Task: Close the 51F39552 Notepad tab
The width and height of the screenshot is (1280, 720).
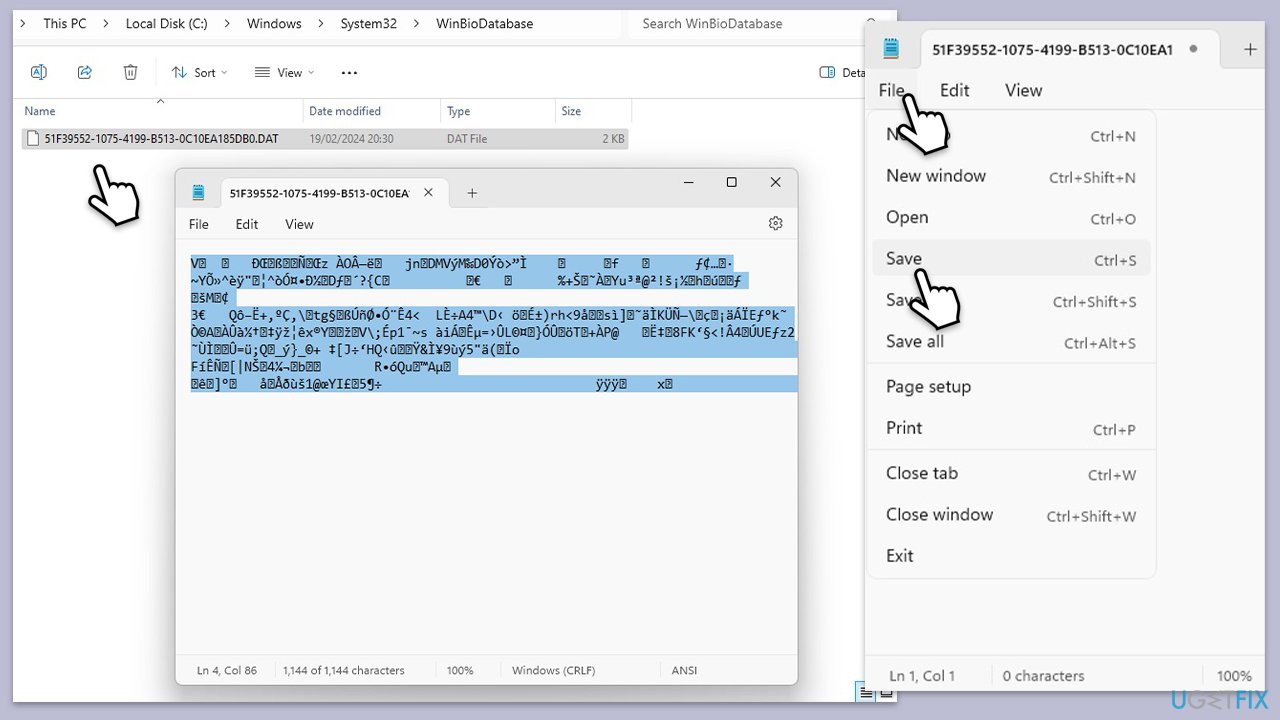Action: (429, 193)
